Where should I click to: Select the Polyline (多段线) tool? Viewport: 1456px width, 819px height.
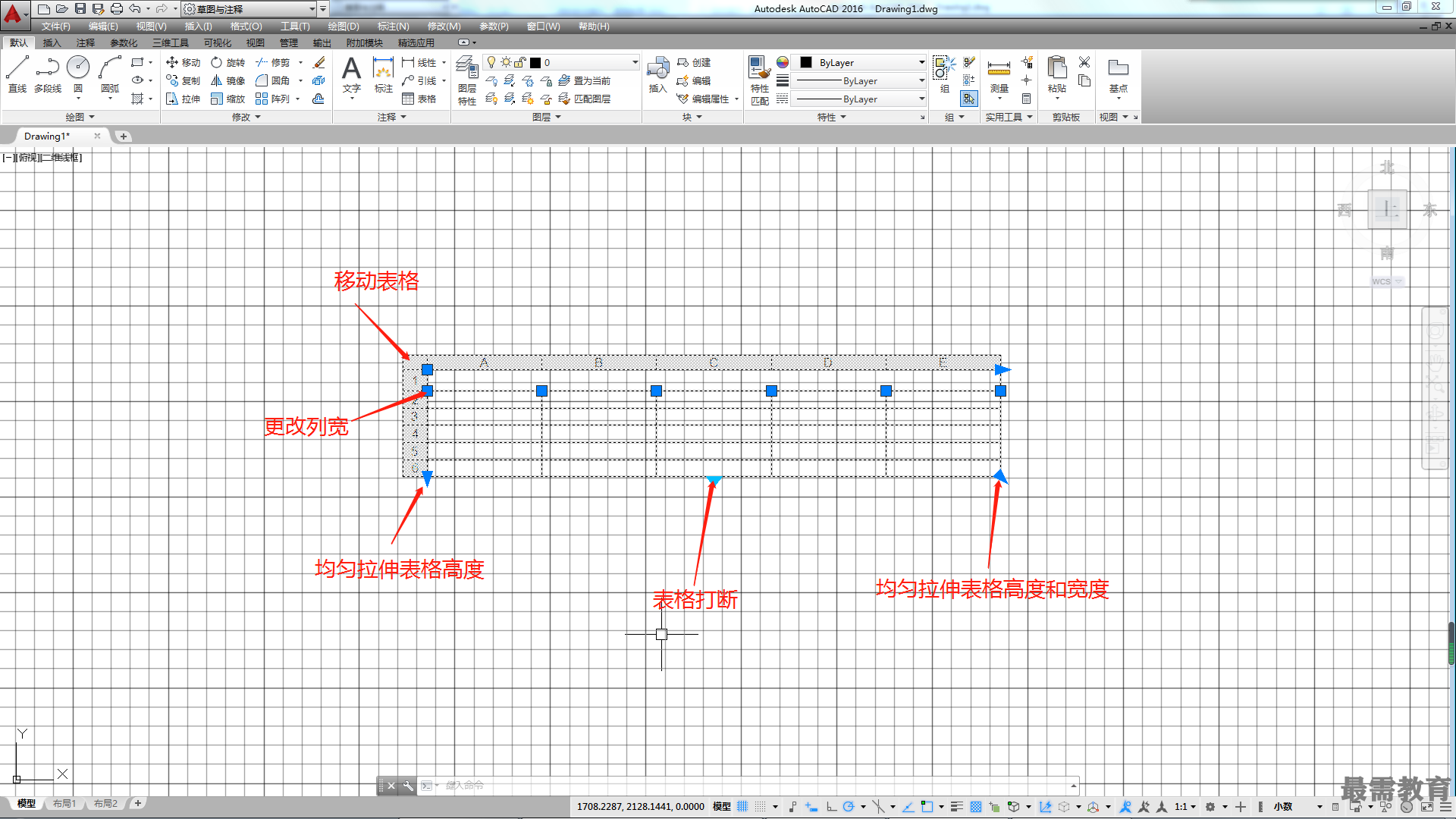[x=48, y=74]
